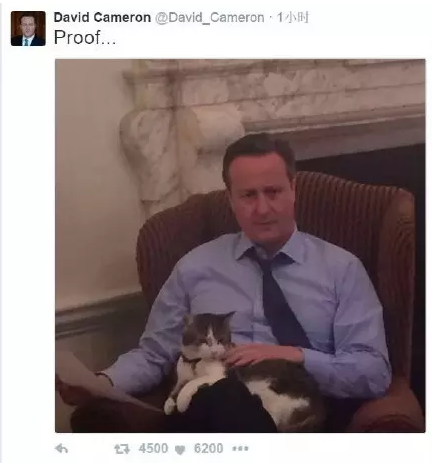This screenshot has height=464, width=432.
Task: Open the three-dots more options icon
Action: (x=240, y=449)
